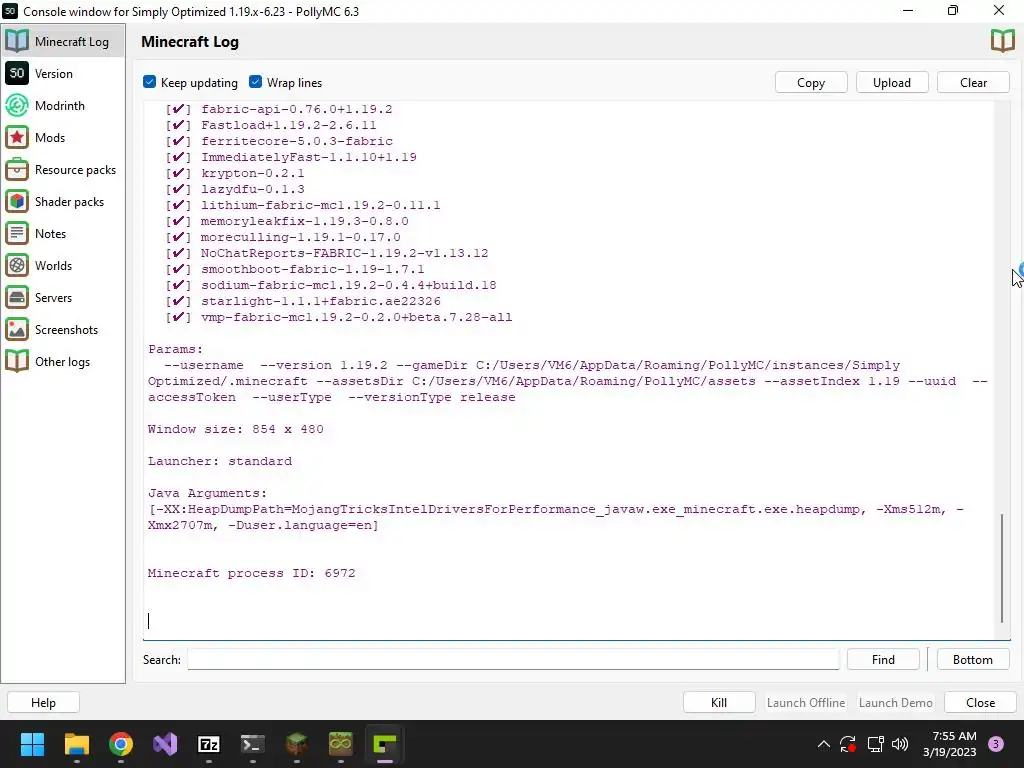
Task: Select the Modrinth sidebar icon
Action: [x=17, y=105]
